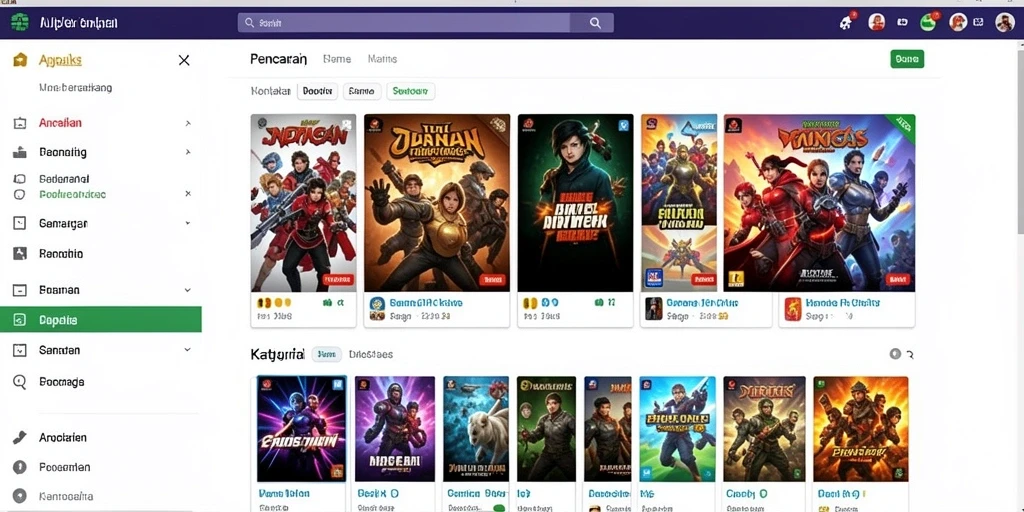The image size is (1024, 512).
Task: Focus the search input field in the header
Action: (404, 23)
